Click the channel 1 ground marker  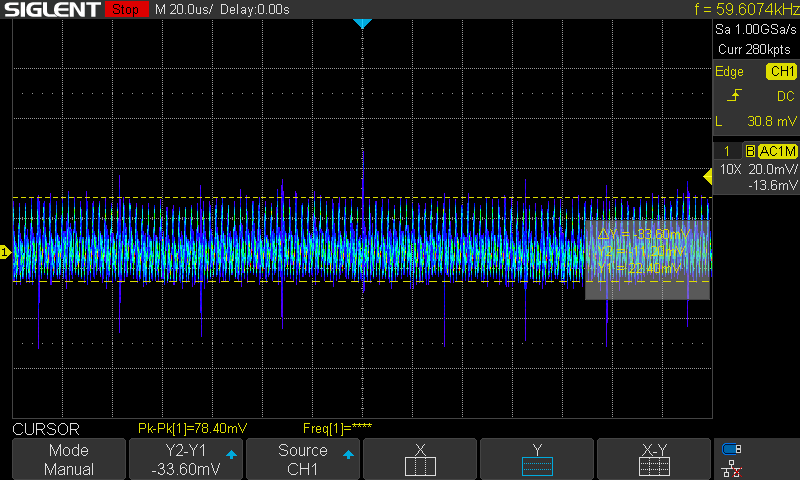coord(5,252)
